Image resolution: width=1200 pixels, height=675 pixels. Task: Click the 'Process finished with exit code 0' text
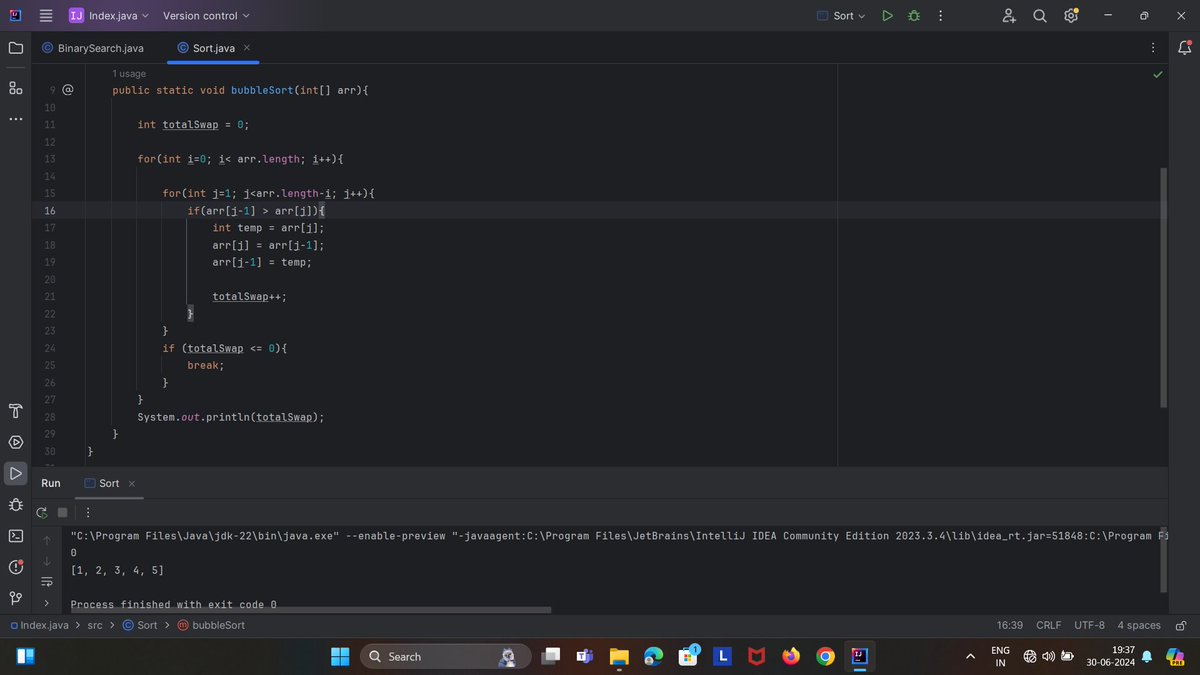coord(173,605)
